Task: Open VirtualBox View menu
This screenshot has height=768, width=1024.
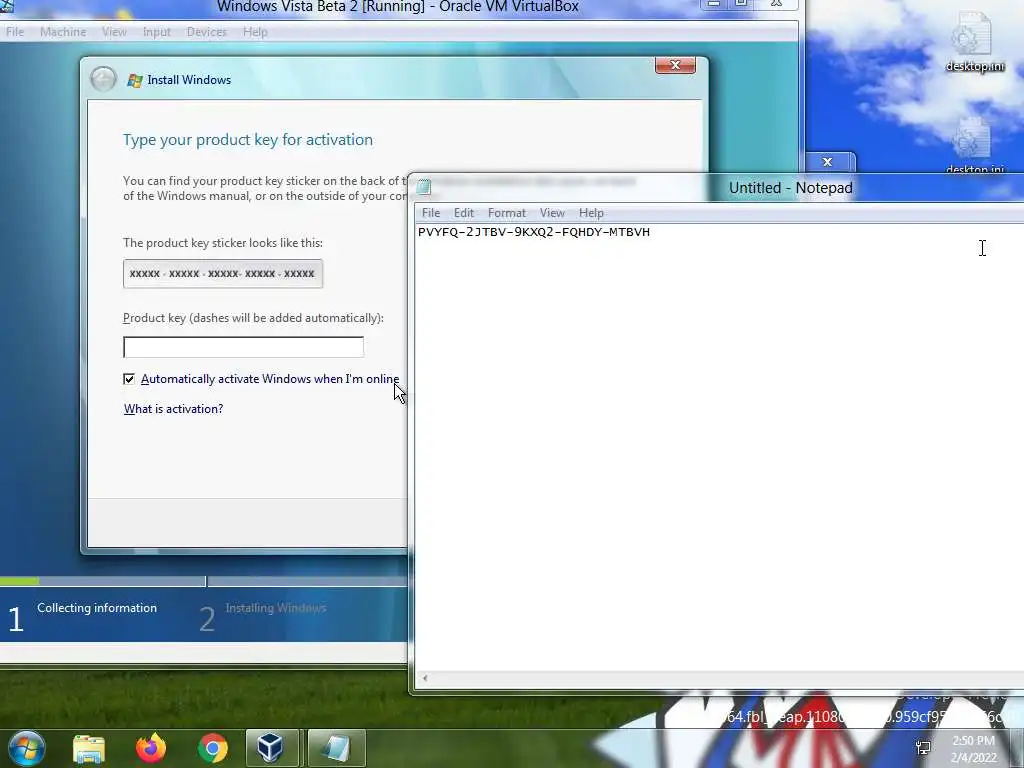Action: [114, 31]
